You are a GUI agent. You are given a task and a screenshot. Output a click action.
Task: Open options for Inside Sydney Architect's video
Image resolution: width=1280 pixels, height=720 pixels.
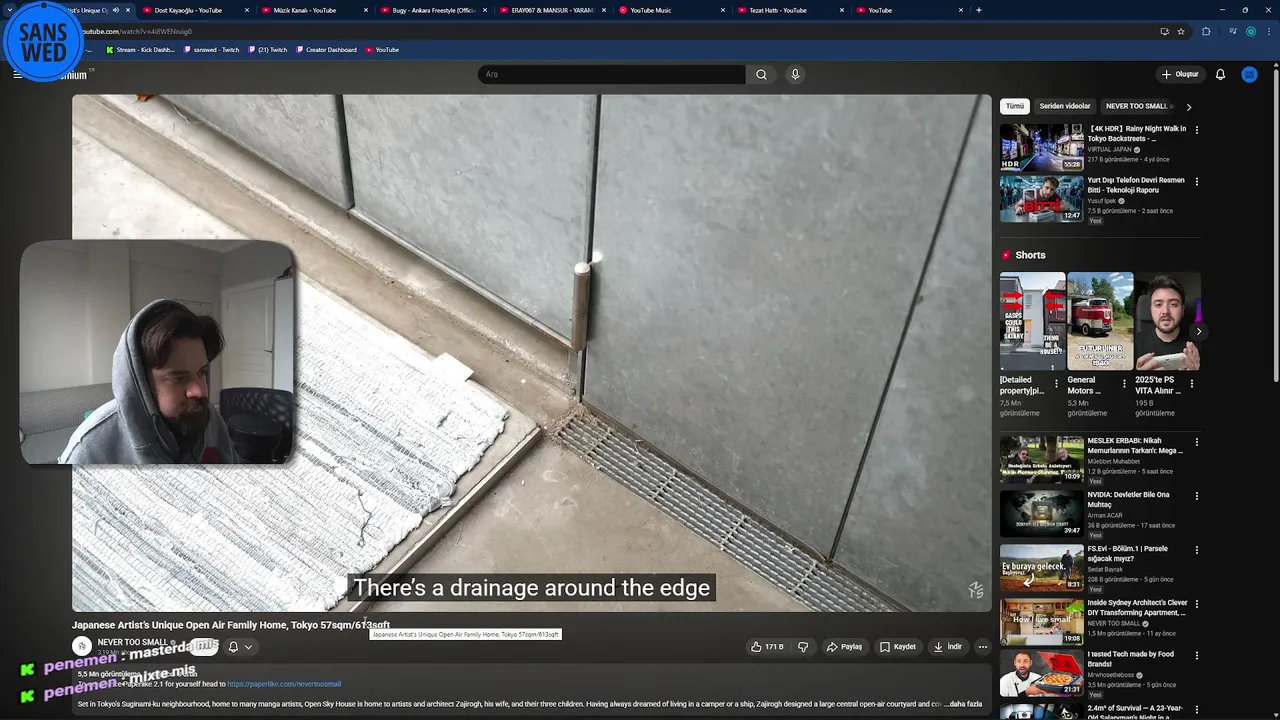1197,604
